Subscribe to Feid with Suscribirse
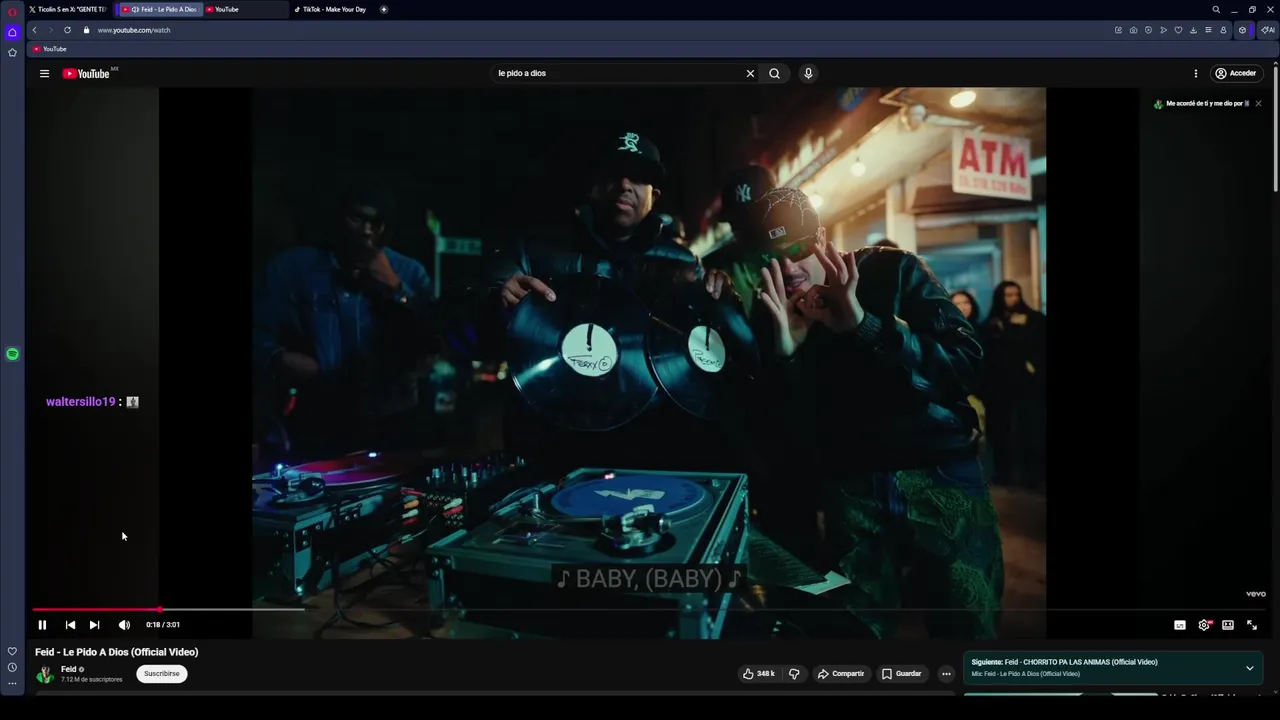This screenshot has width=1280, height=720. [161, 674]
